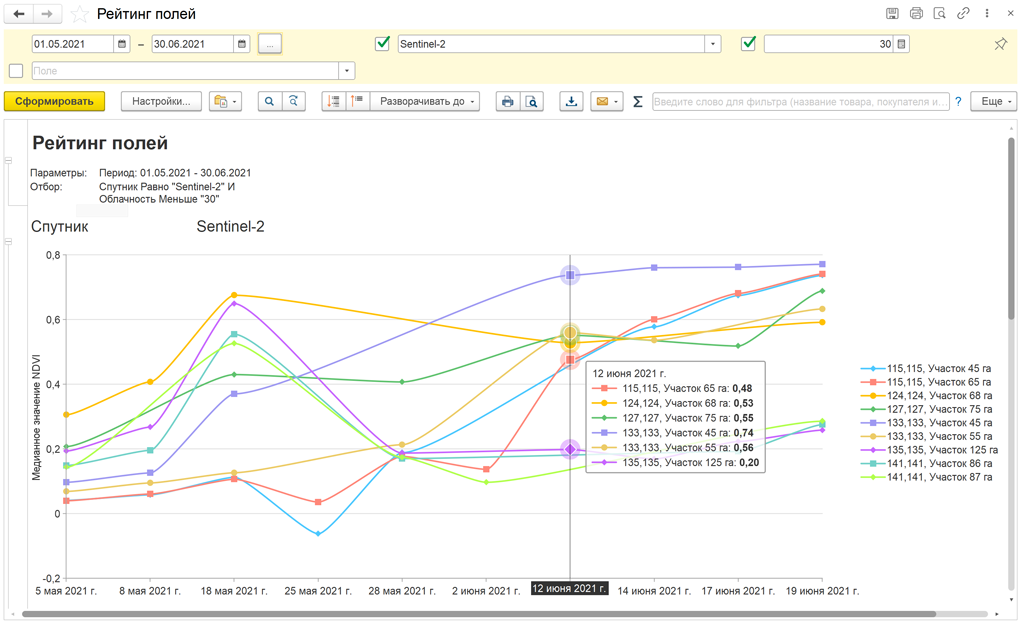Viewport: 1024px width, 627px height.
Task: Uncheck the cloudiness filter checkbox
Action: (x=748, y=44)
